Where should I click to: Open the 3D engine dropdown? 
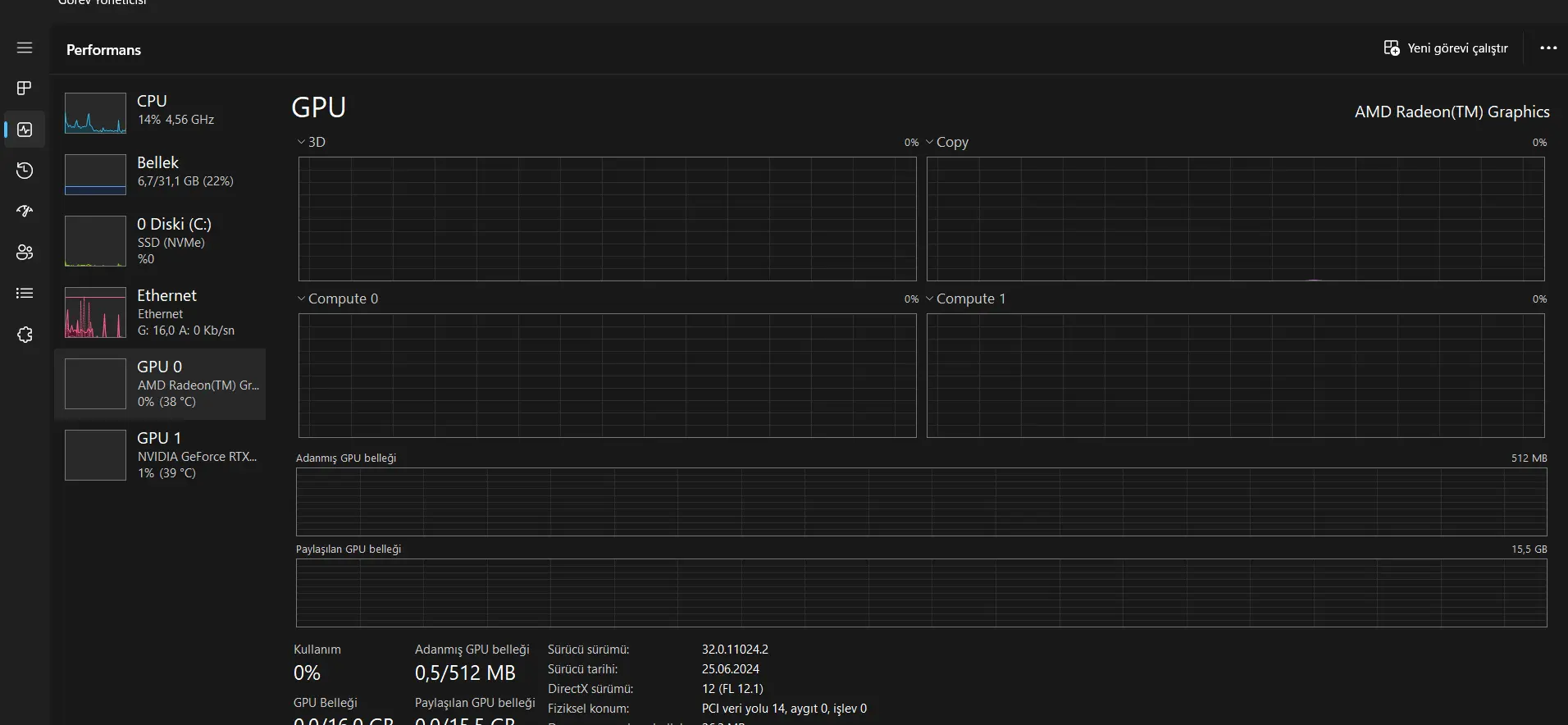pyautogui.click(x=312, y=142)
